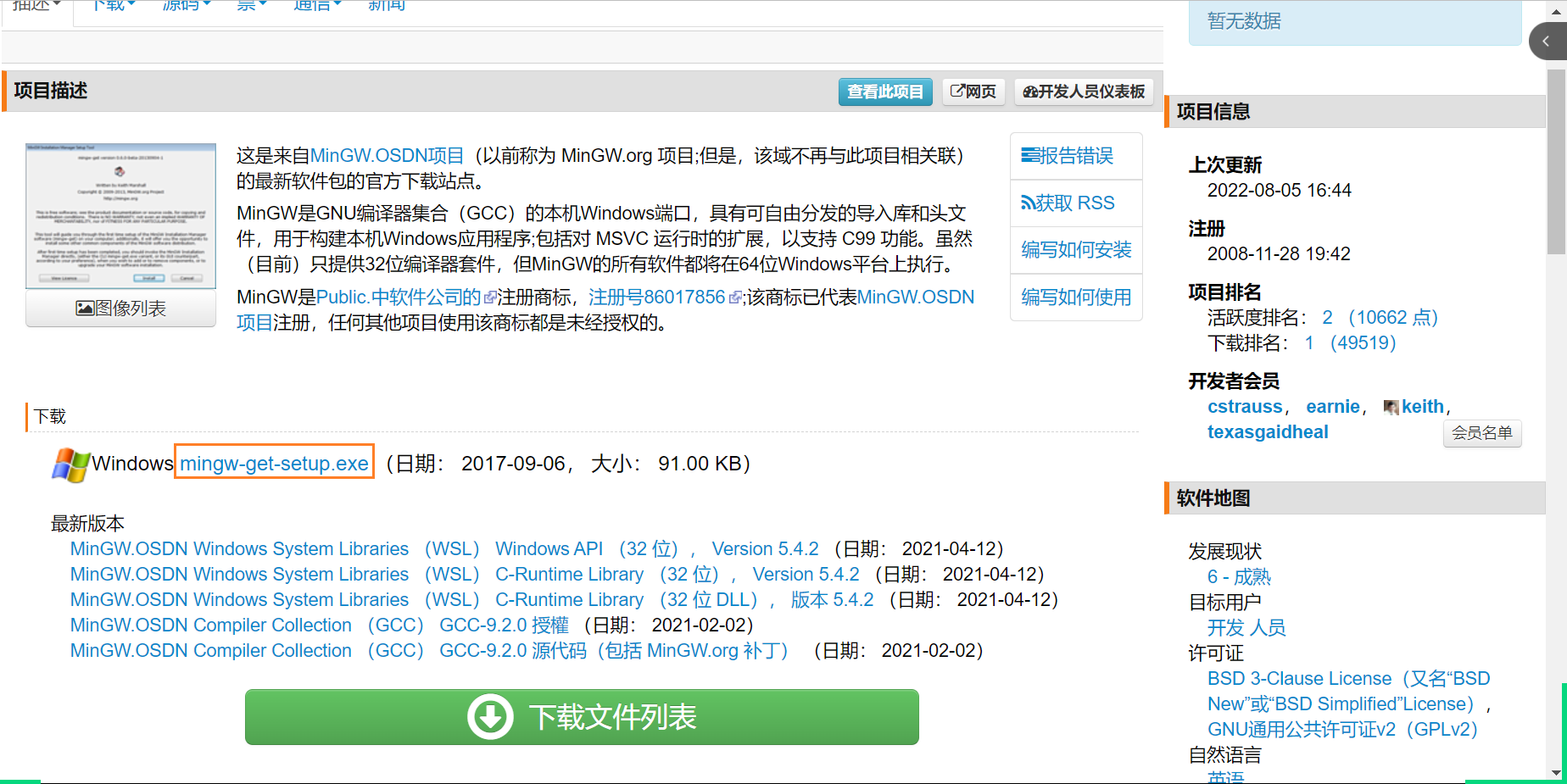This screenshot has width=1567, height=784.
Task: Download mingw-get-setup.exe
Action: [274, 464]
